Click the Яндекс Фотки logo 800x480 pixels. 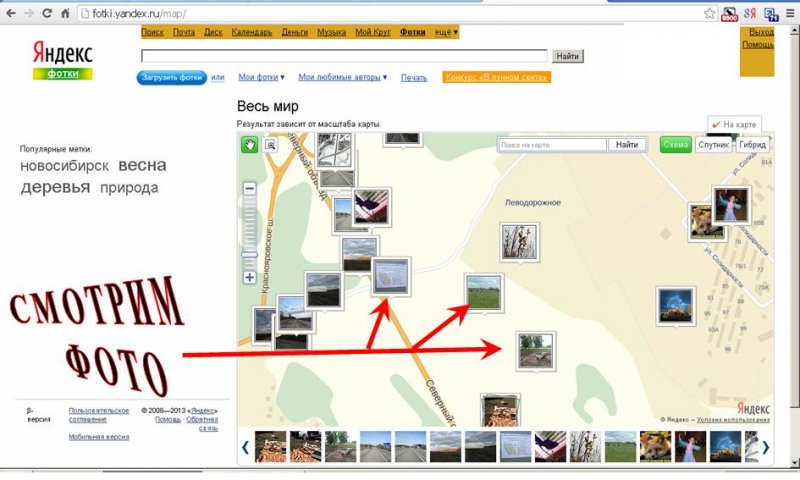[63, 61]
